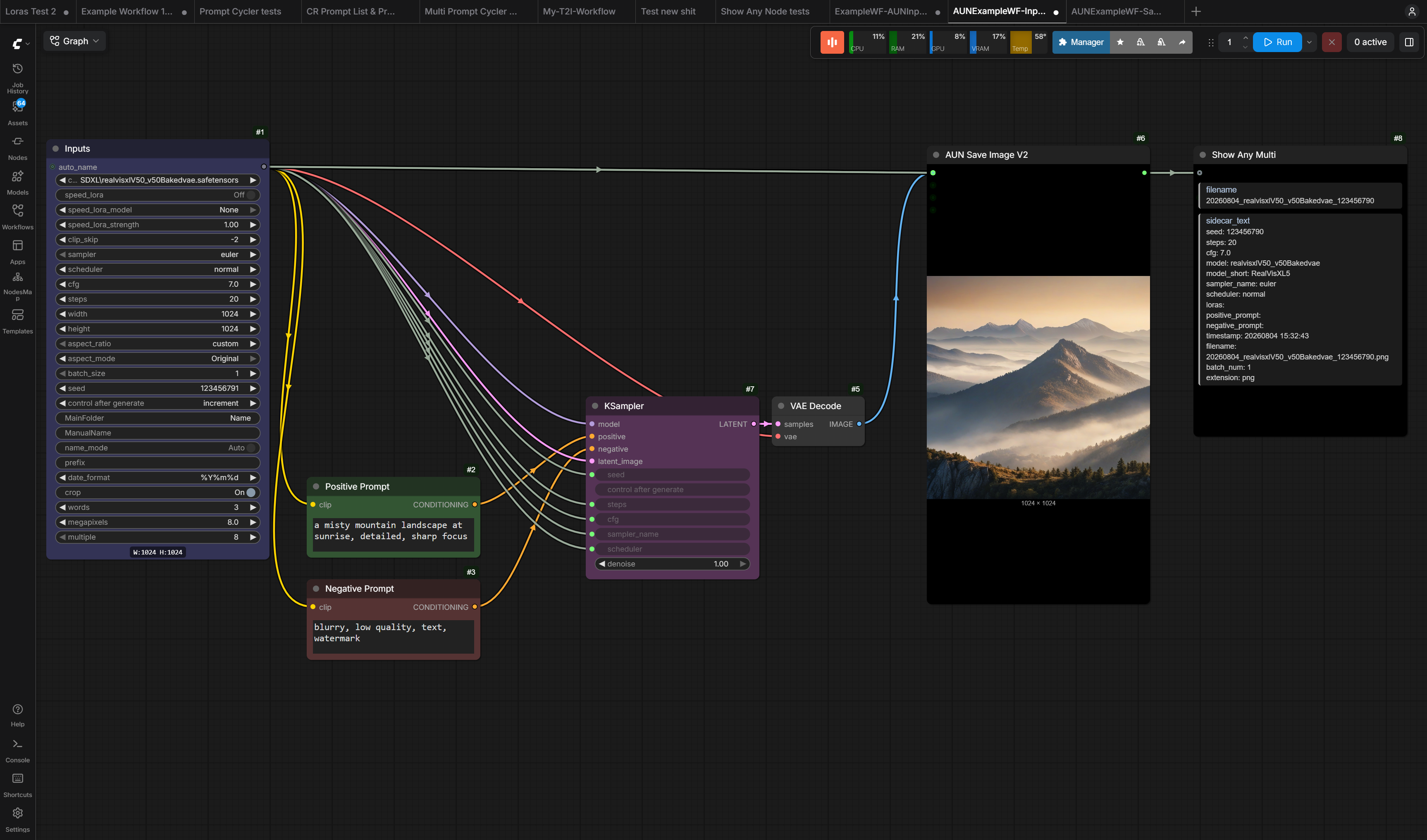Image resolution: width=1427 pixels, height=840 pixels.
Task: Click the Run button
Action: tap(1277, 42)
